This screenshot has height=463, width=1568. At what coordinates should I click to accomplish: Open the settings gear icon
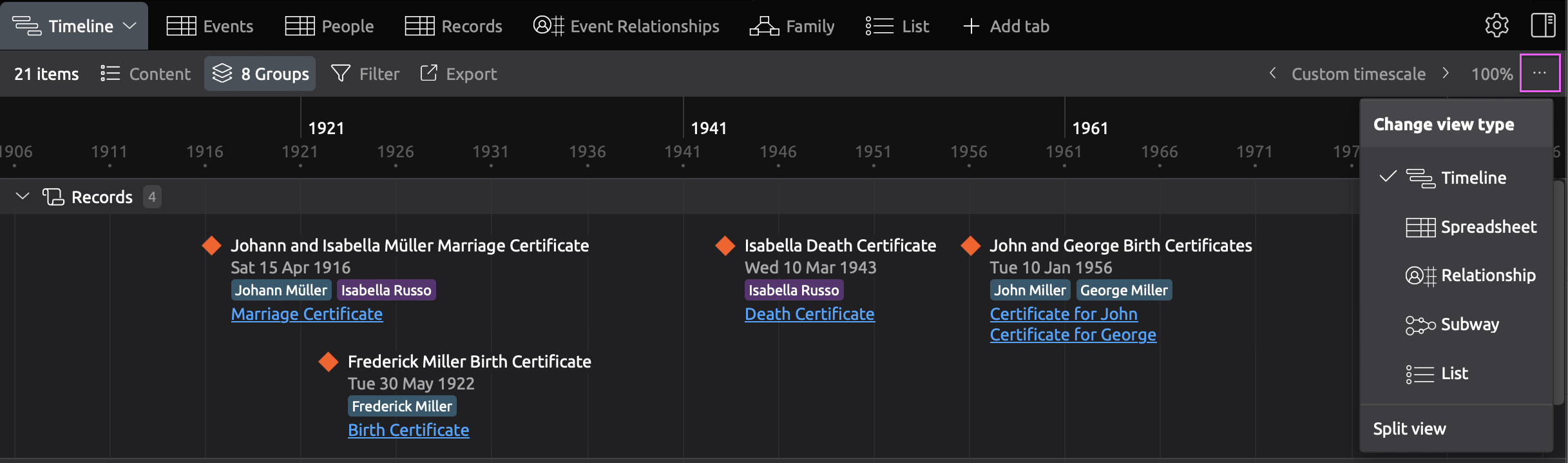[x=1496, y=26]
